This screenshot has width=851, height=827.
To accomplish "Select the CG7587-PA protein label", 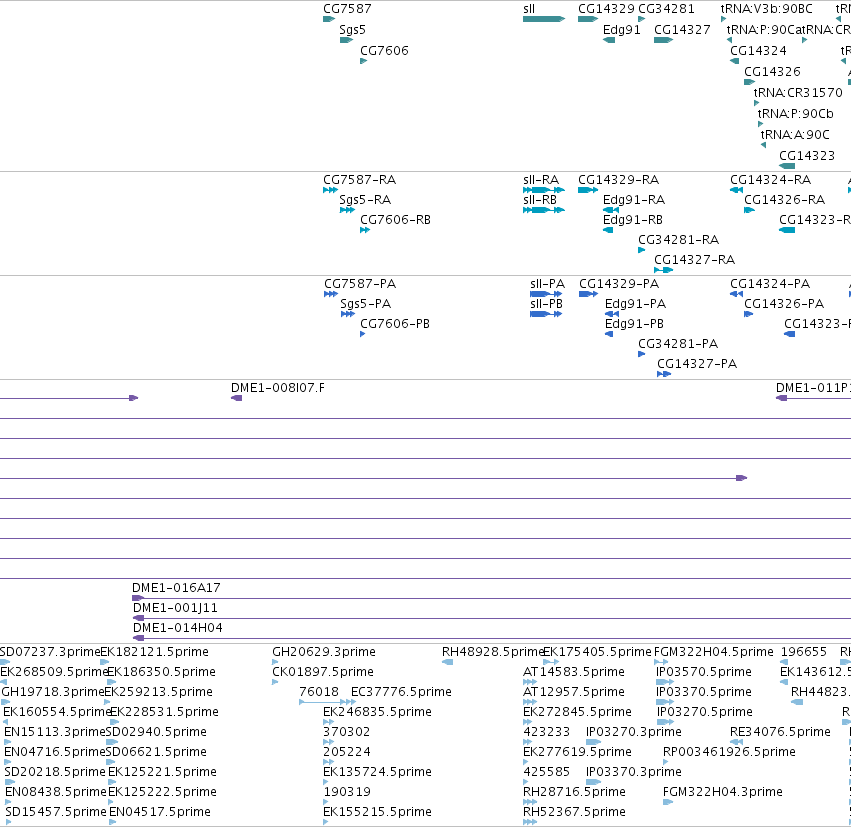I will (360, 284).
